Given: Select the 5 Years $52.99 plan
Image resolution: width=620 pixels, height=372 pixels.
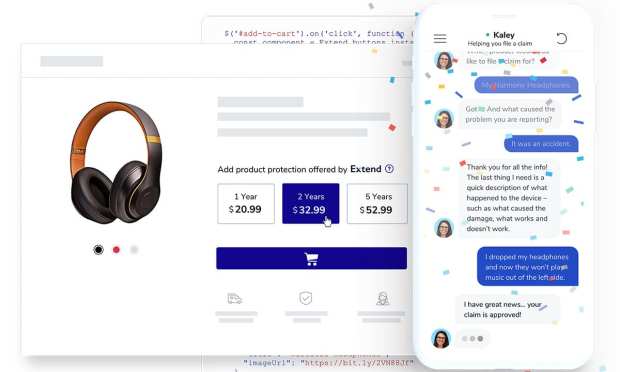Looking at the screenshot, I should coord(377,204).
